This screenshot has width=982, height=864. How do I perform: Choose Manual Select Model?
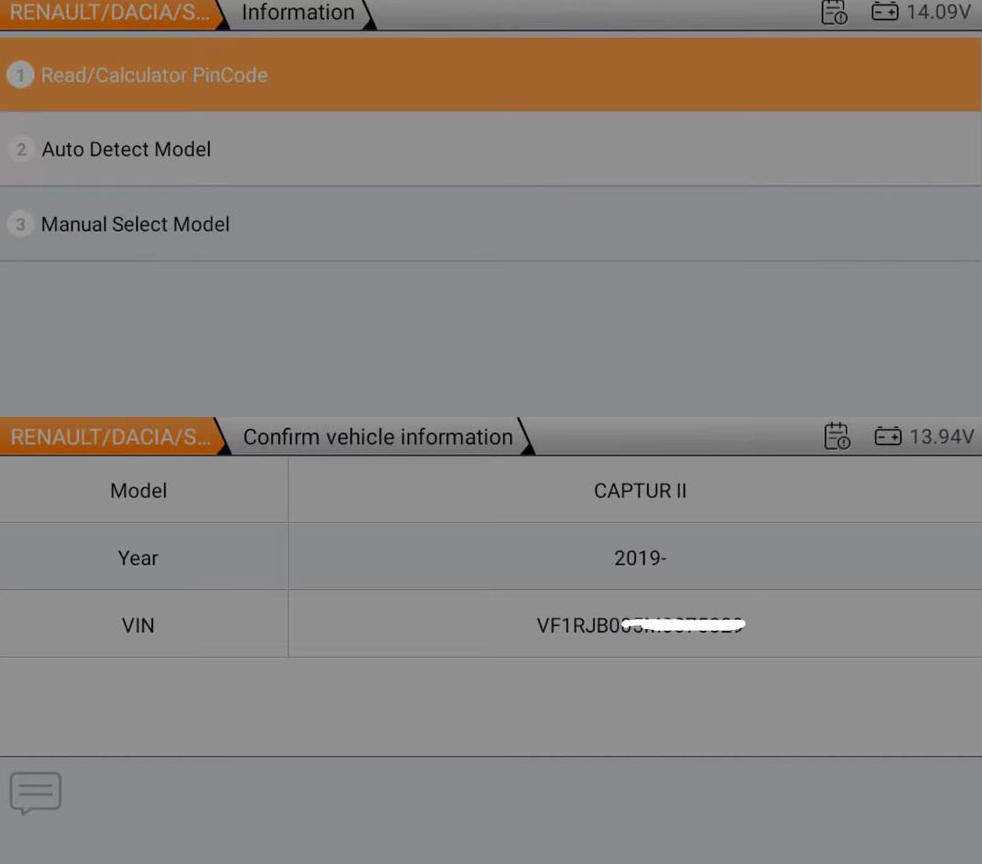(490, 224)
